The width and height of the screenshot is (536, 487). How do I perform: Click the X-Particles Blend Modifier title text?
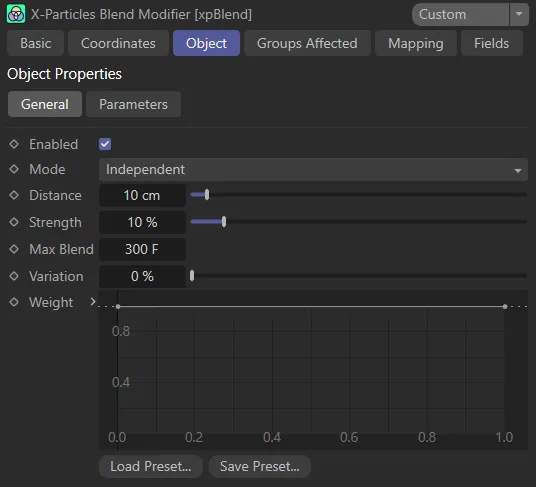coord(141,14)
